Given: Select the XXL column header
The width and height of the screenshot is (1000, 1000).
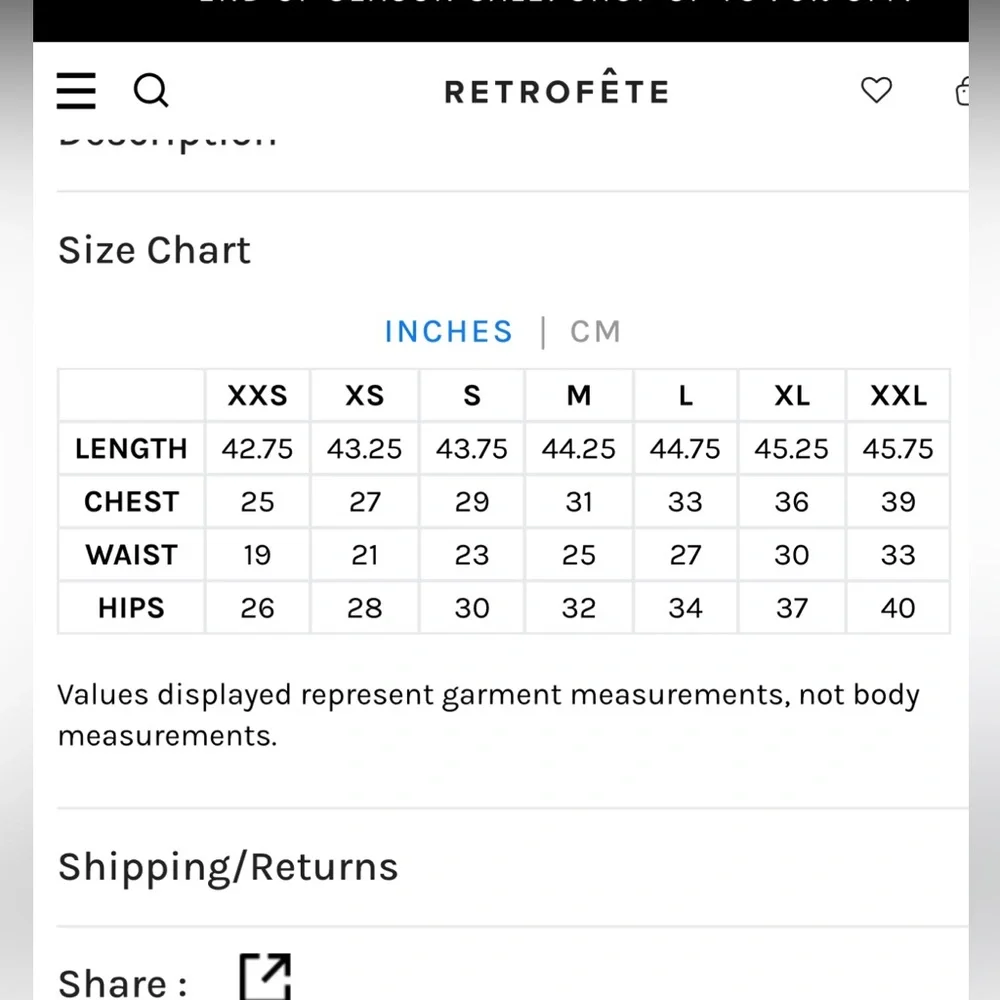Looking at the screenshot, I should coord(898,396).
